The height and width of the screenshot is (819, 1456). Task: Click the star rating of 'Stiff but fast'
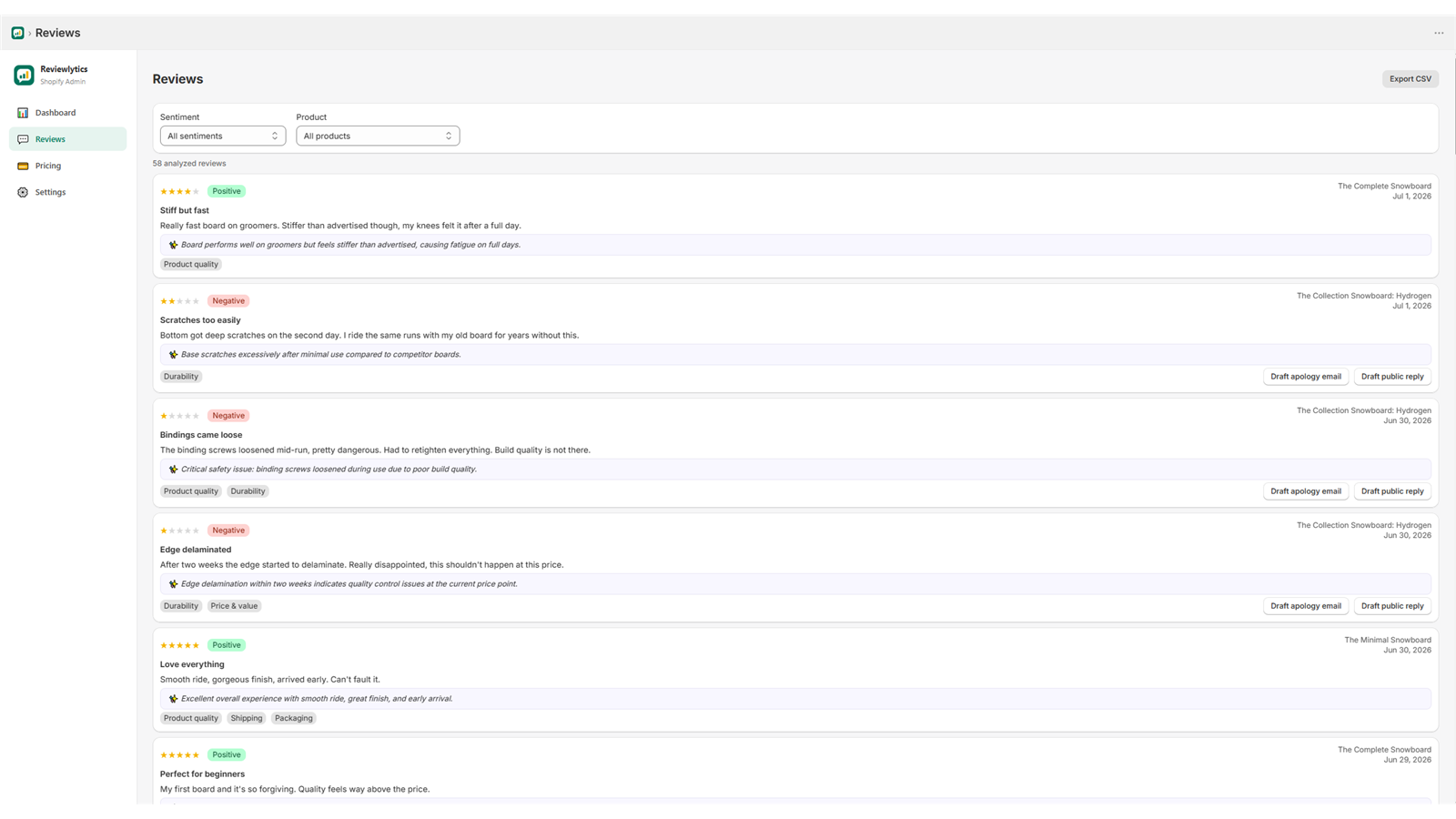click(x=180, y=191)
